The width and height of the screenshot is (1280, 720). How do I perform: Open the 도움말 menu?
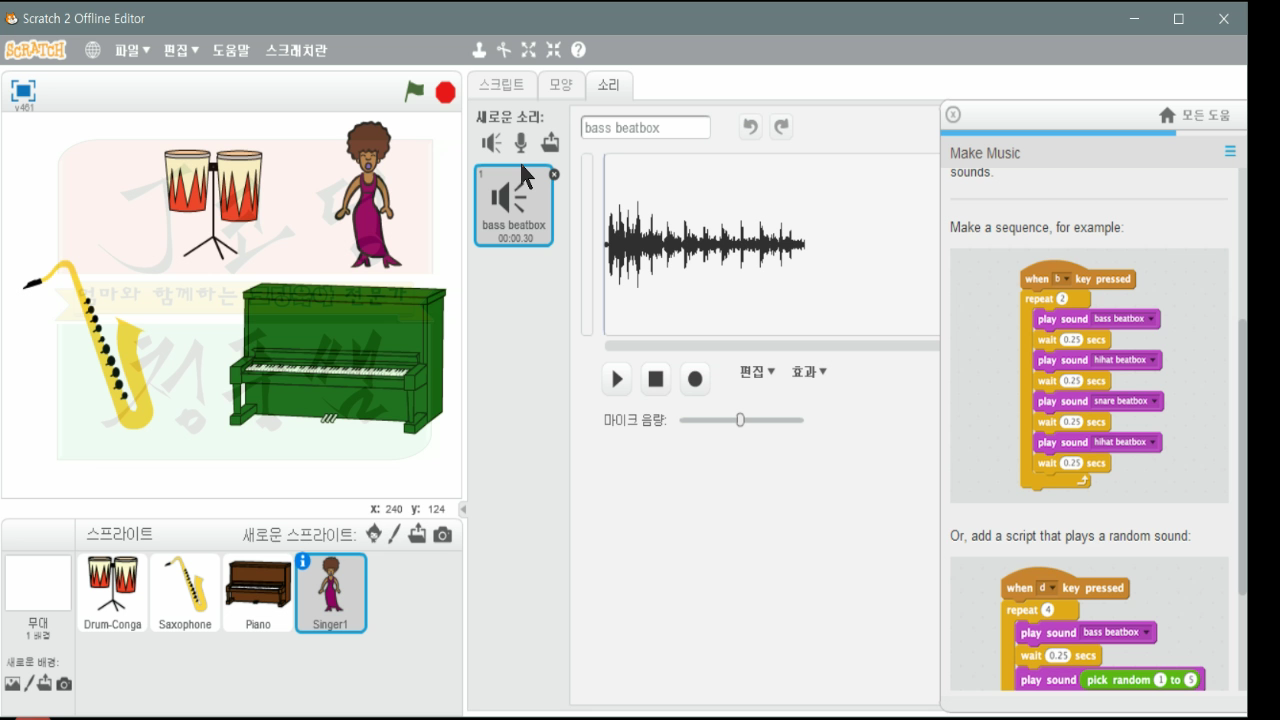pos(231,50)
